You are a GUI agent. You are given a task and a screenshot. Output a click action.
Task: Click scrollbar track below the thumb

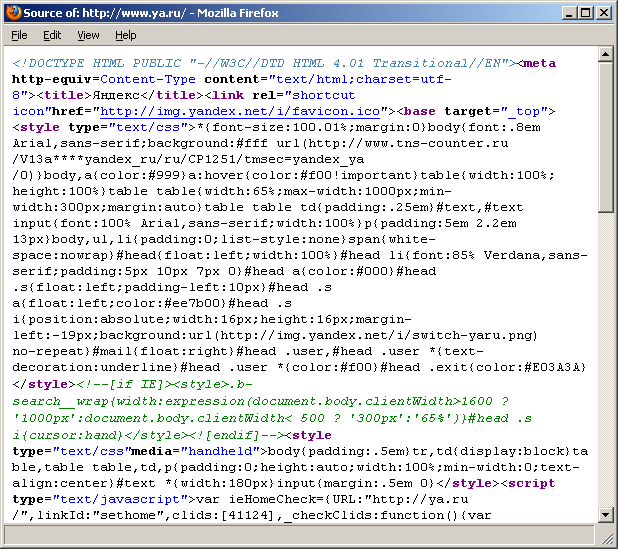(605, 359)
